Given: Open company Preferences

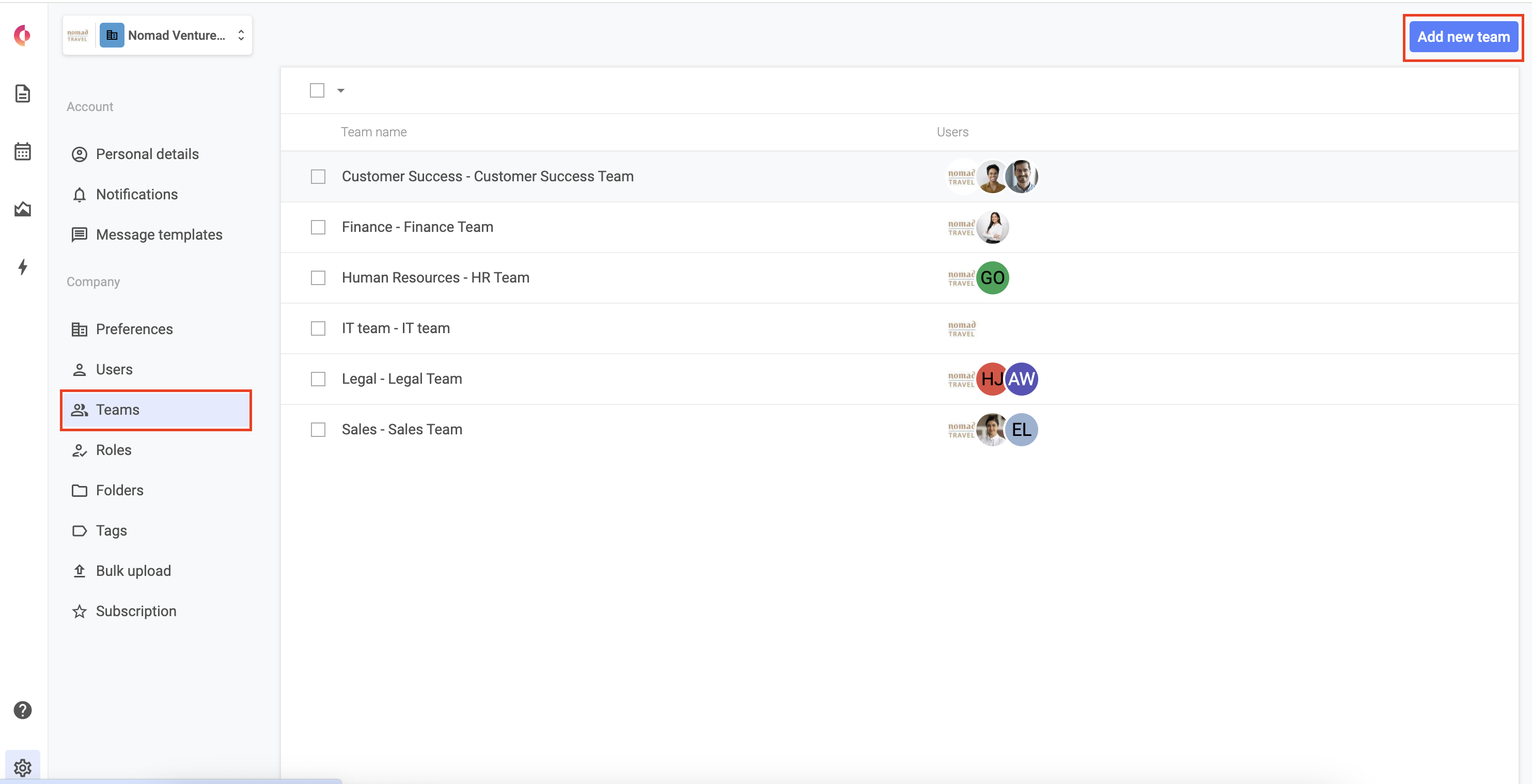Looking at the screenshot, I should tap(157, 329).
